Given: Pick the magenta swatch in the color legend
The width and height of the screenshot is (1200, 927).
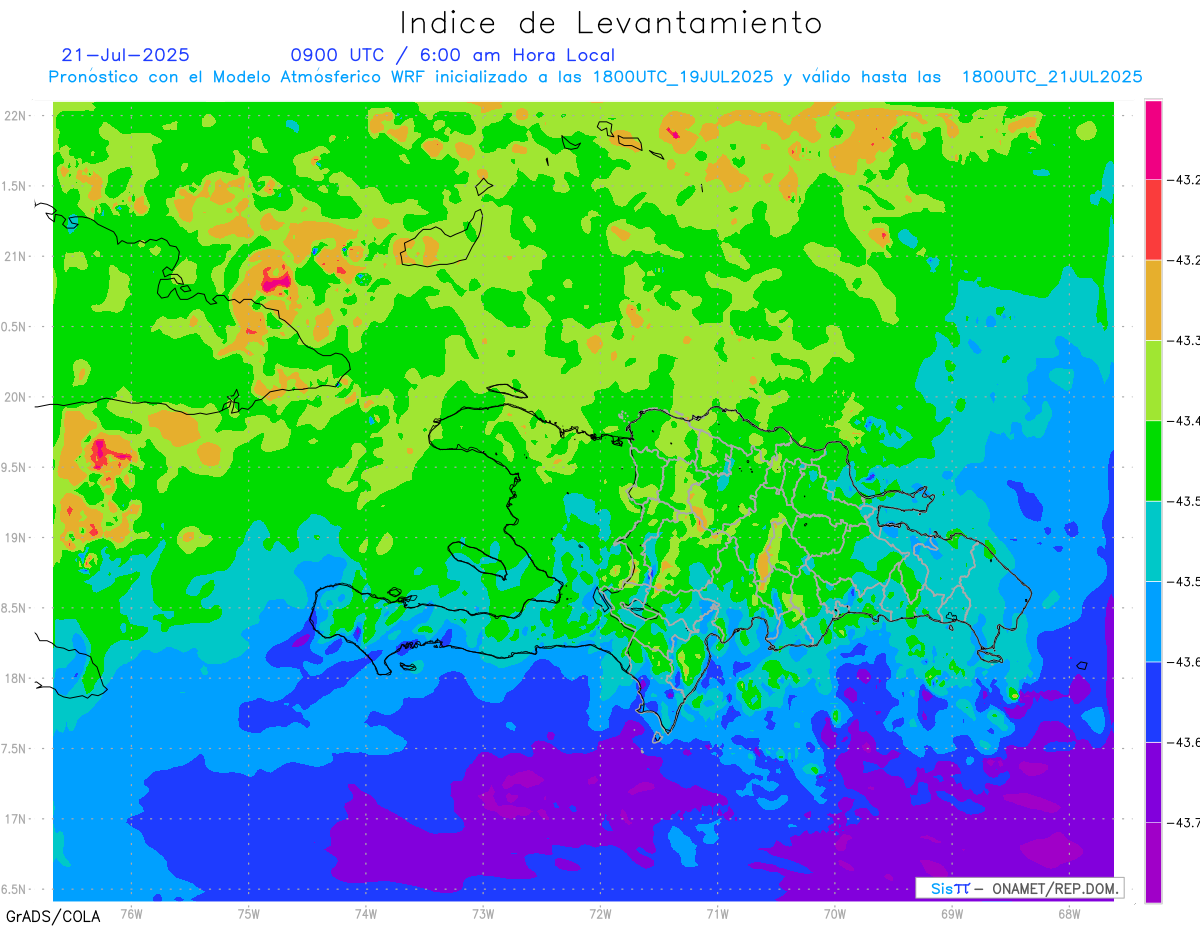Looking at the screenshot, I should point(1153,140).
